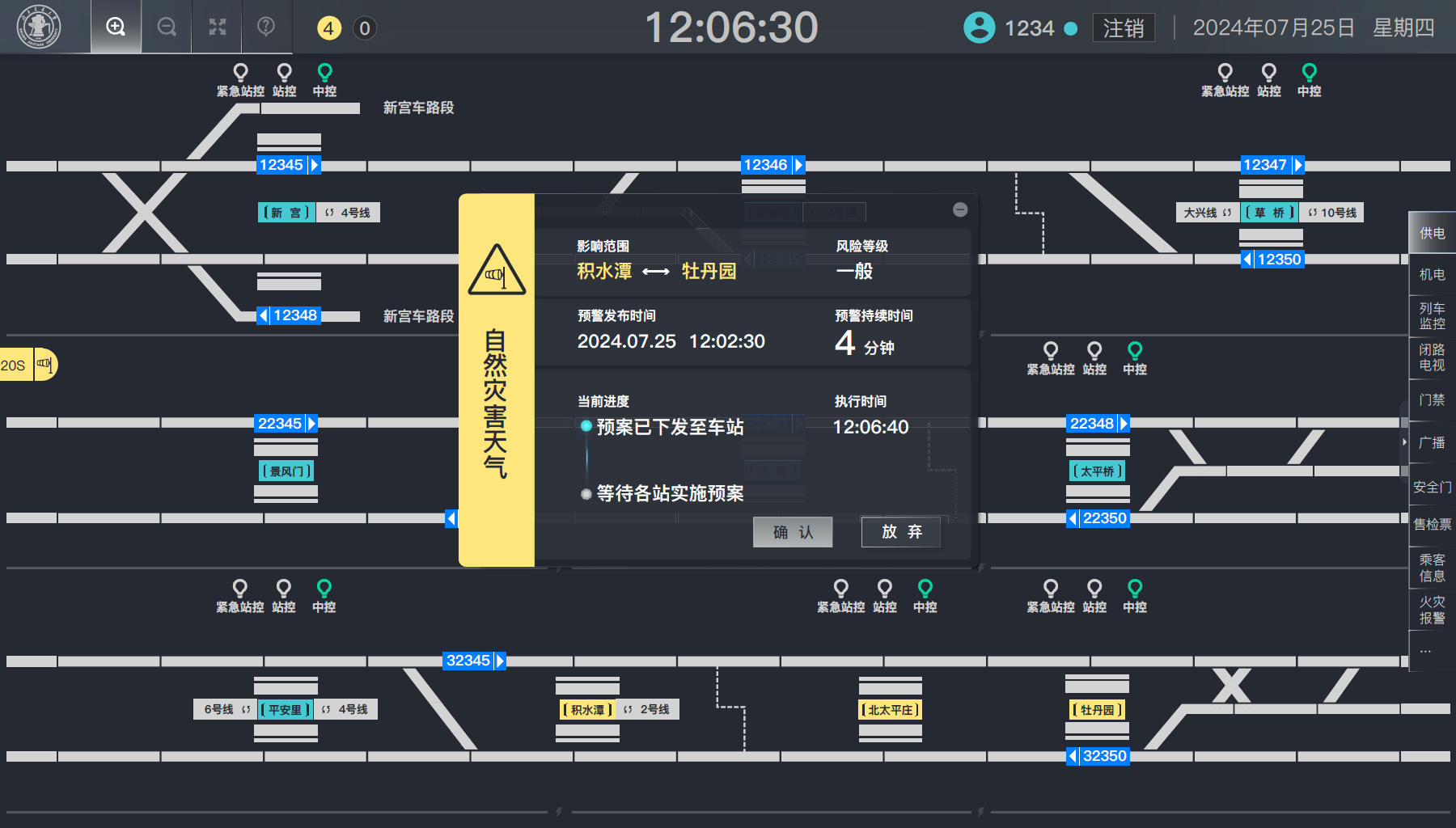Open the 火灾报警 sidebar tab
This screenshot has width=1456, height=828.
pos(1432,610)
